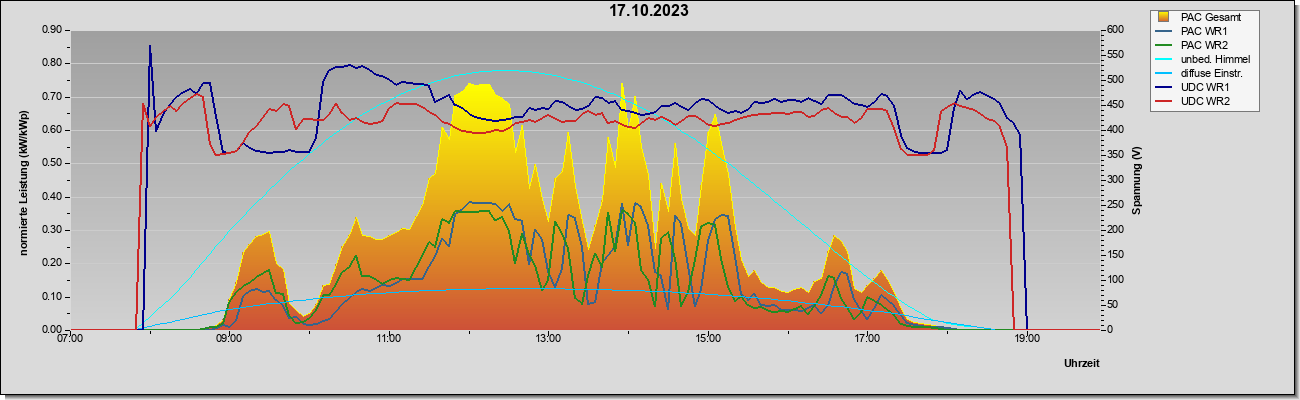Click the 17.10.2023 chart title
This screenshot has width=1300, height=400.
[x=650, y=11]
